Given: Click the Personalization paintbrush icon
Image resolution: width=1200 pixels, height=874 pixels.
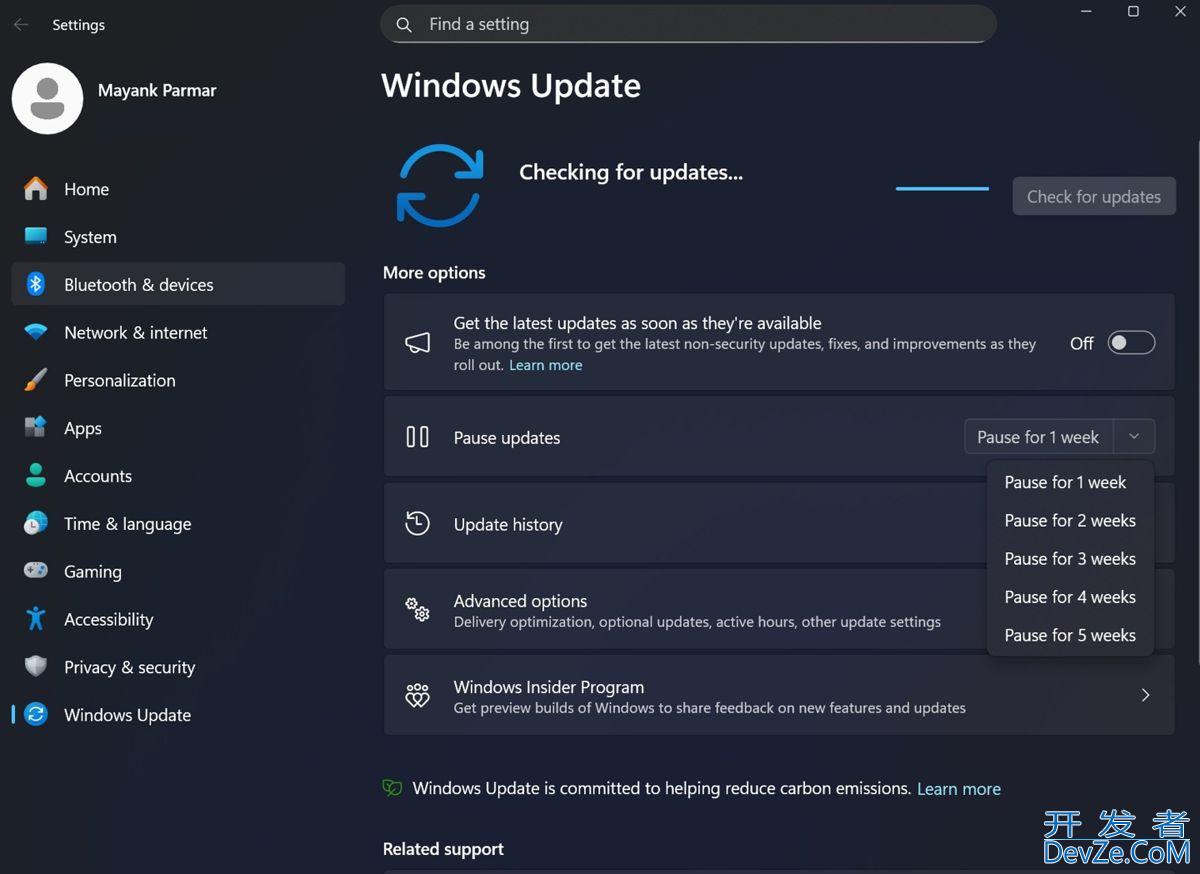Looking at the screenshot, I should (36, 380).
